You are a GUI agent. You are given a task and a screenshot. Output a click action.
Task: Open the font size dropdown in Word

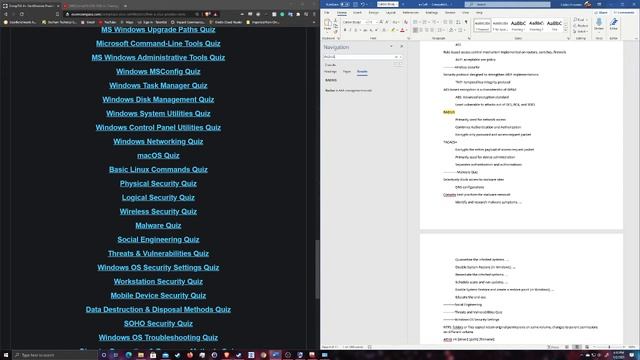click(376, 22)
